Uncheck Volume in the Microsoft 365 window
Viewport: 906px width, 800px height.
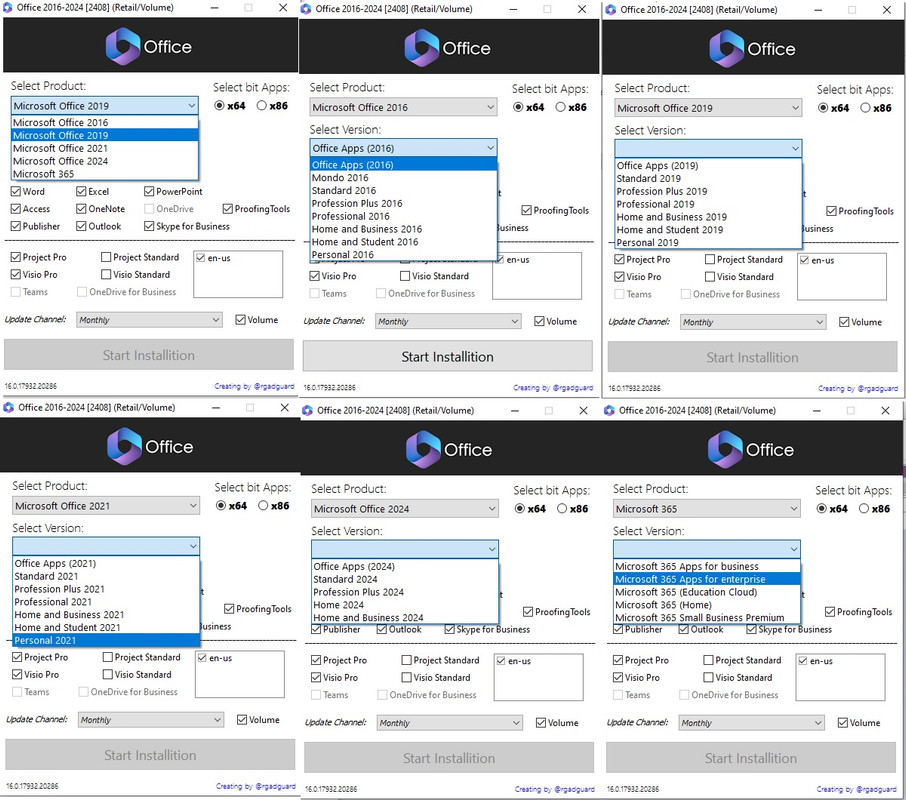843,723
